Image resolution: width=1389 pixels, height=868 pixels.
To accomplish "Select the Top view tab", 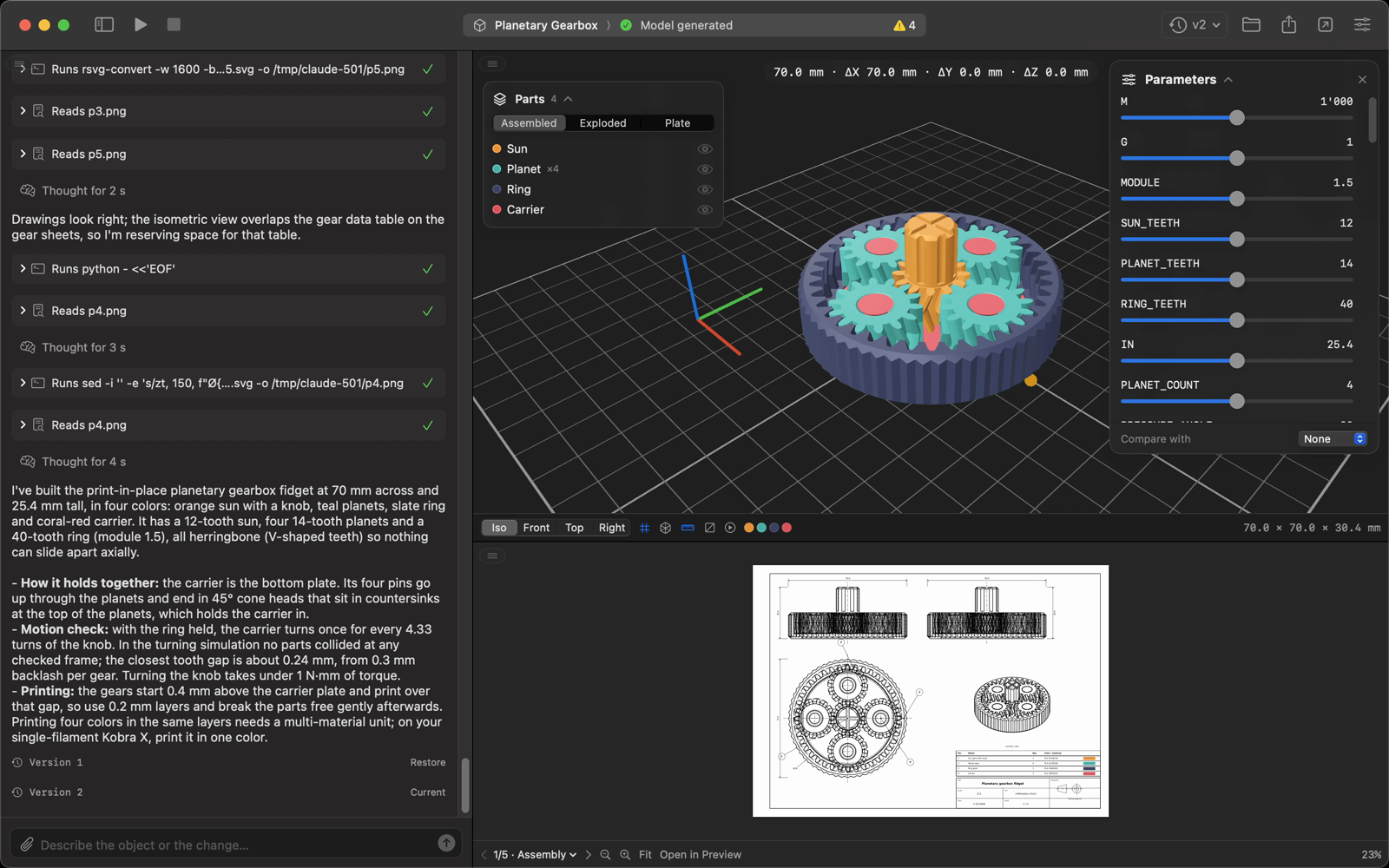I will pyautogui.click(x=575, y=528).
